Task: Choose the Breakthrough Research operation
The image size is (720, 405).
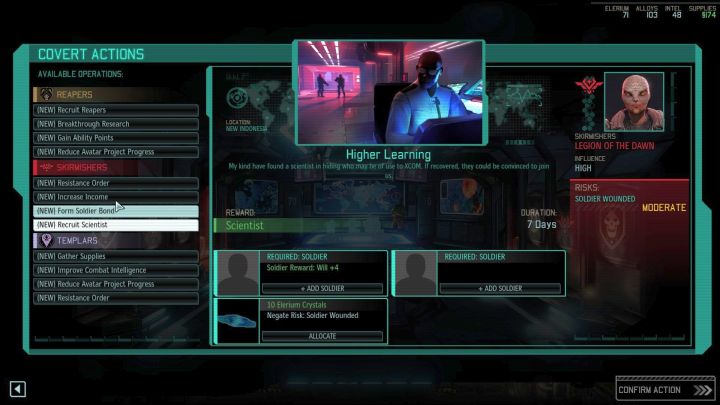Action: point(116,124)
